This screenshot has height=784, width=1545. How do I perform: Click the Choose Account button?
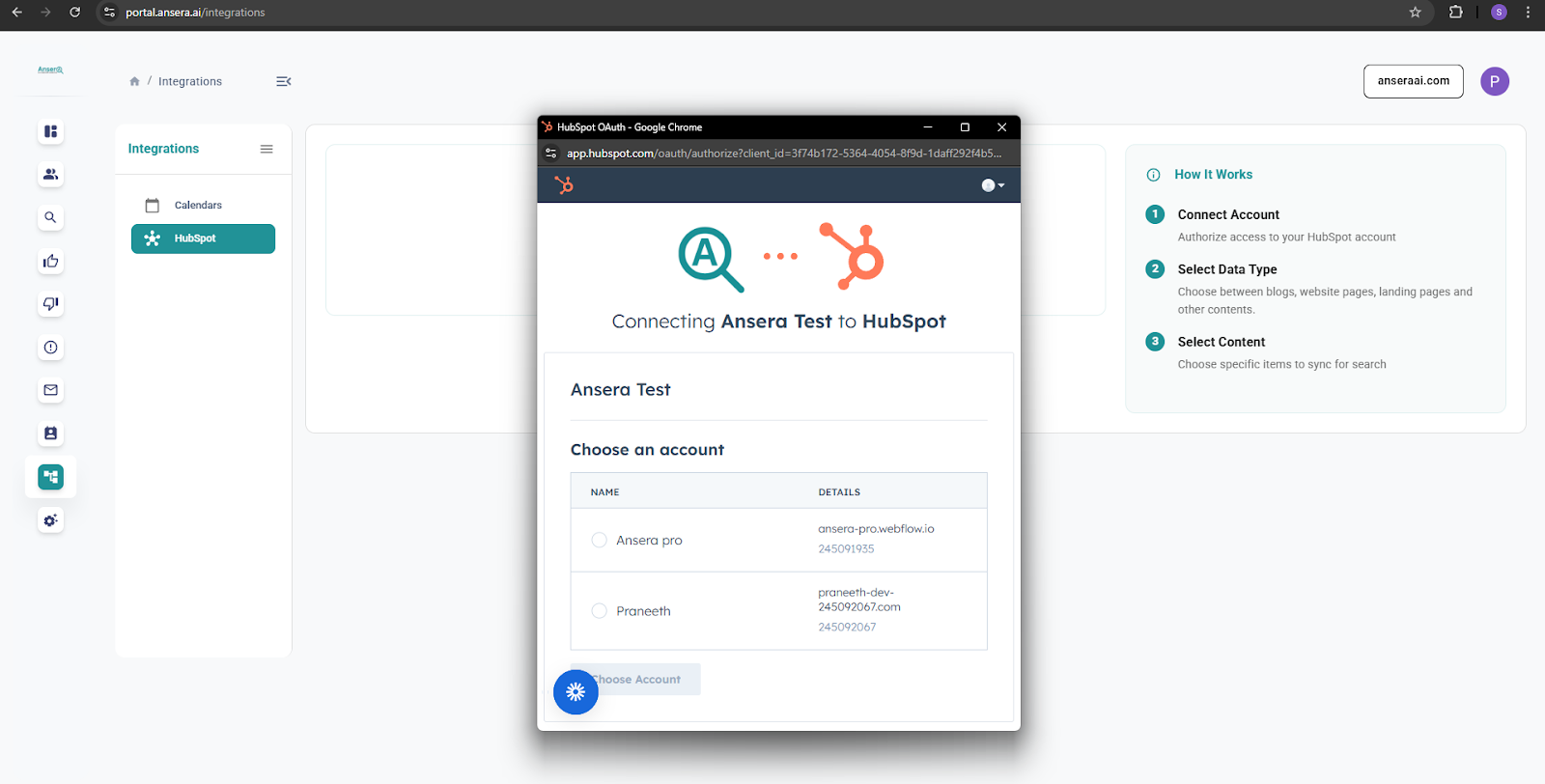[636, 679]
